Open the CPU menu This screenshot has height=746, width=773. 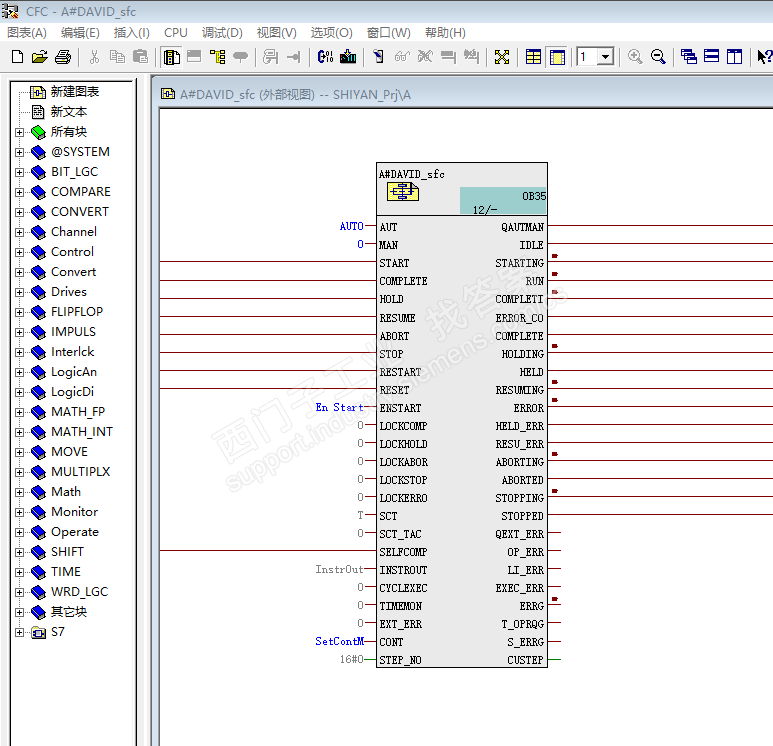[176, 33]
